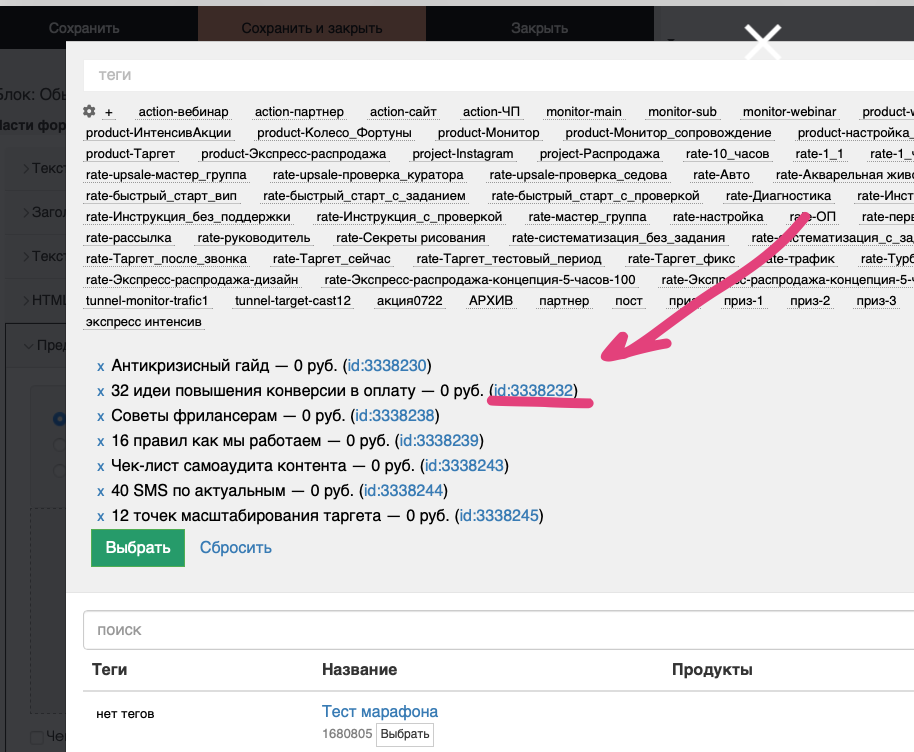This screenshot has width=914, height=752.
Task: Open product link id:3338239
Action: (440, 441)
